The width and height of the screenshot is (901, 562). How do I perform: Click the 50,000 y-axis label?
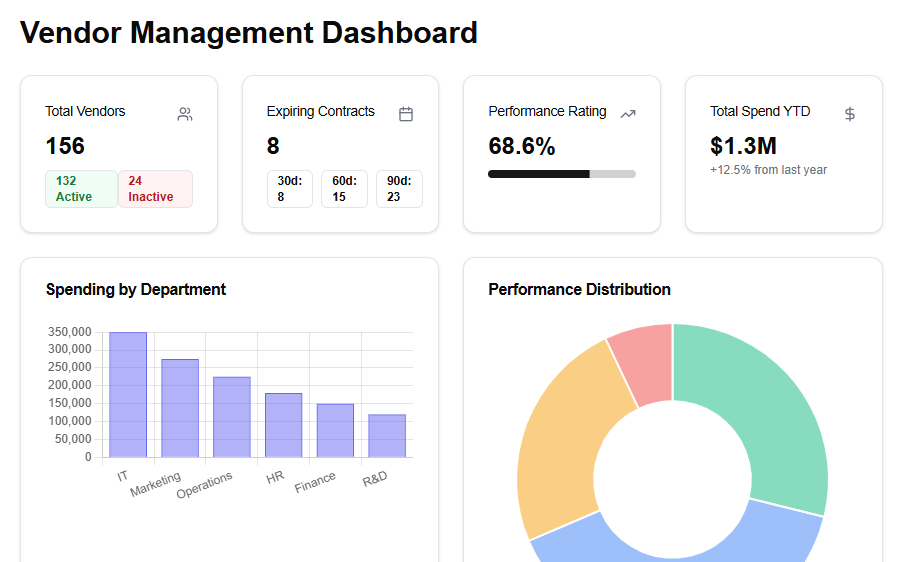pos(72,439)
